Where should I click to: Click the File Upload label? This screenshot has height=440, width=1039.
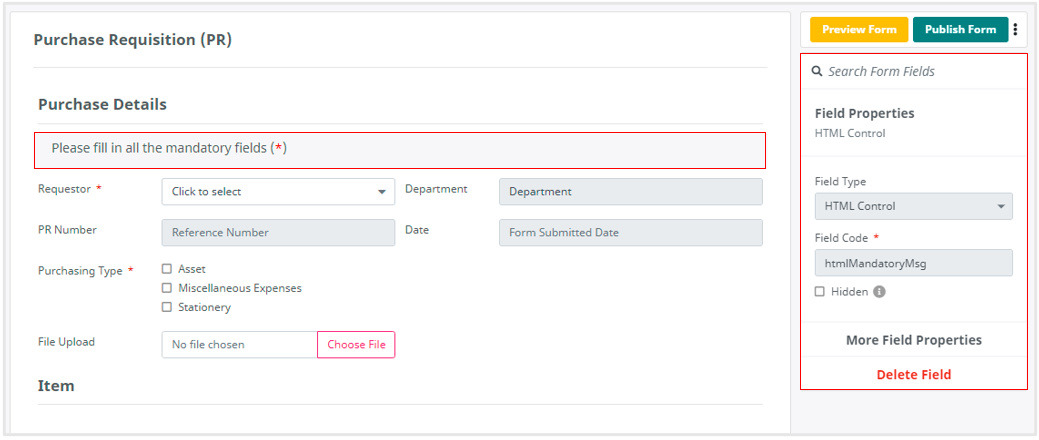click(x=66, y=342)
